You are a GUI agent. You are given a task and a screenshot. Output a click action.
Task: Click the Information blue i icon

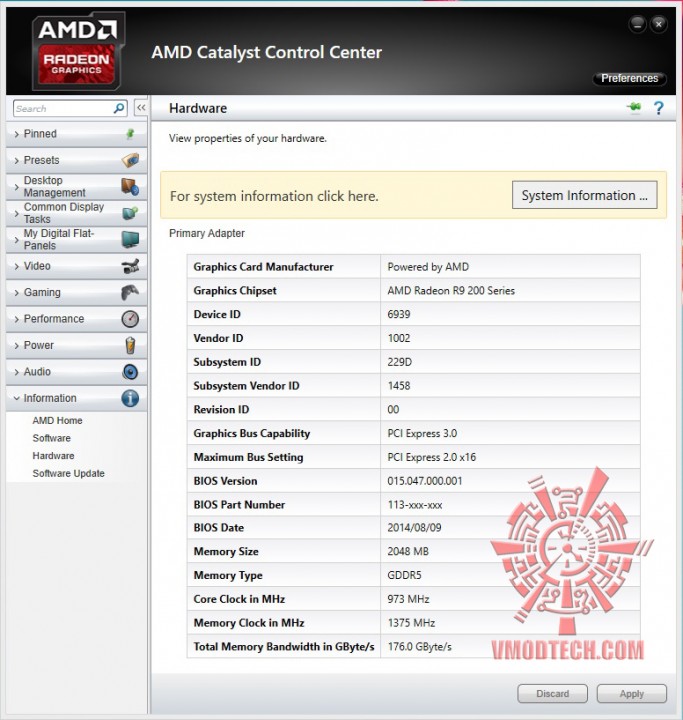tap(130, 398)
